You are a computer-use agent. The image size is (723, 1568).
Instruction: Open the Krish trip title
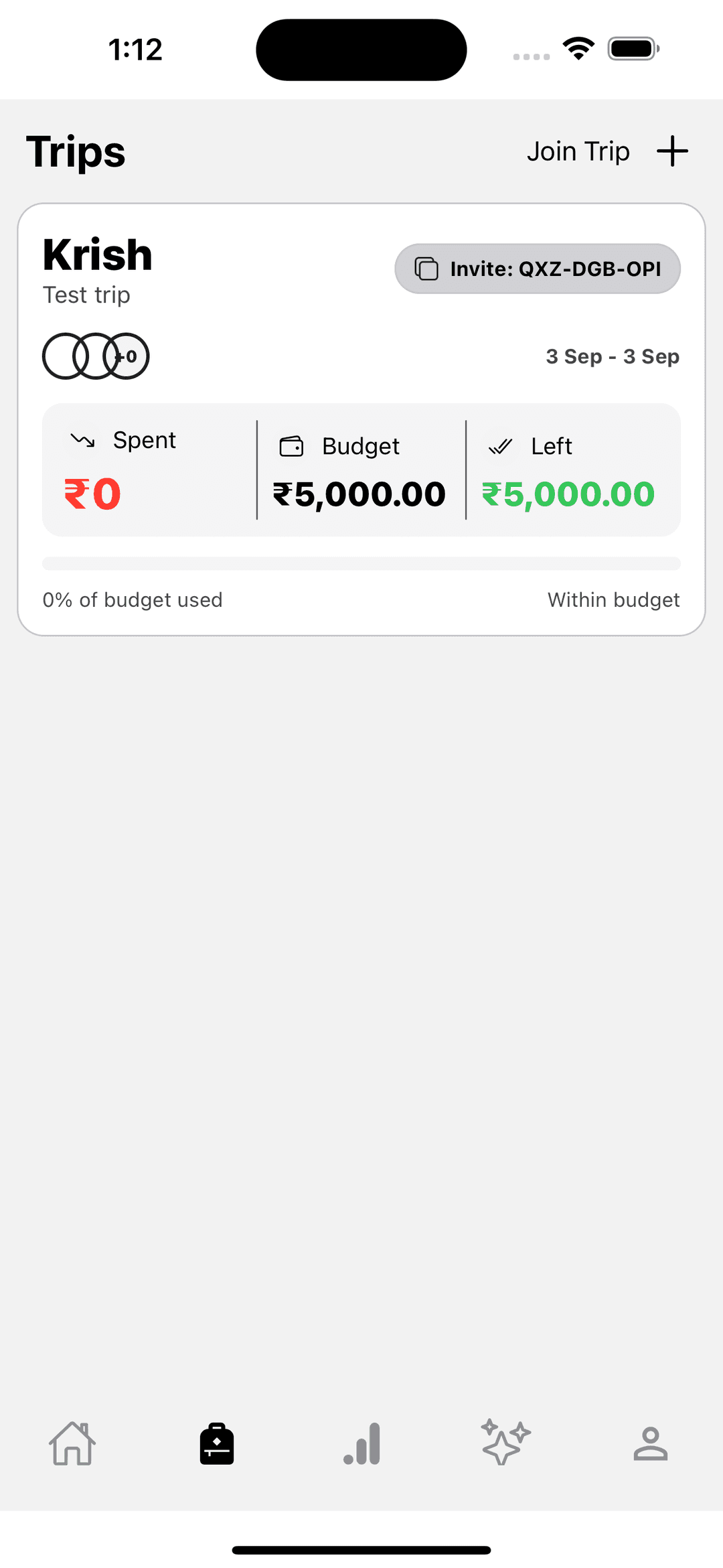pyautogui.click(x=98, y=255)
